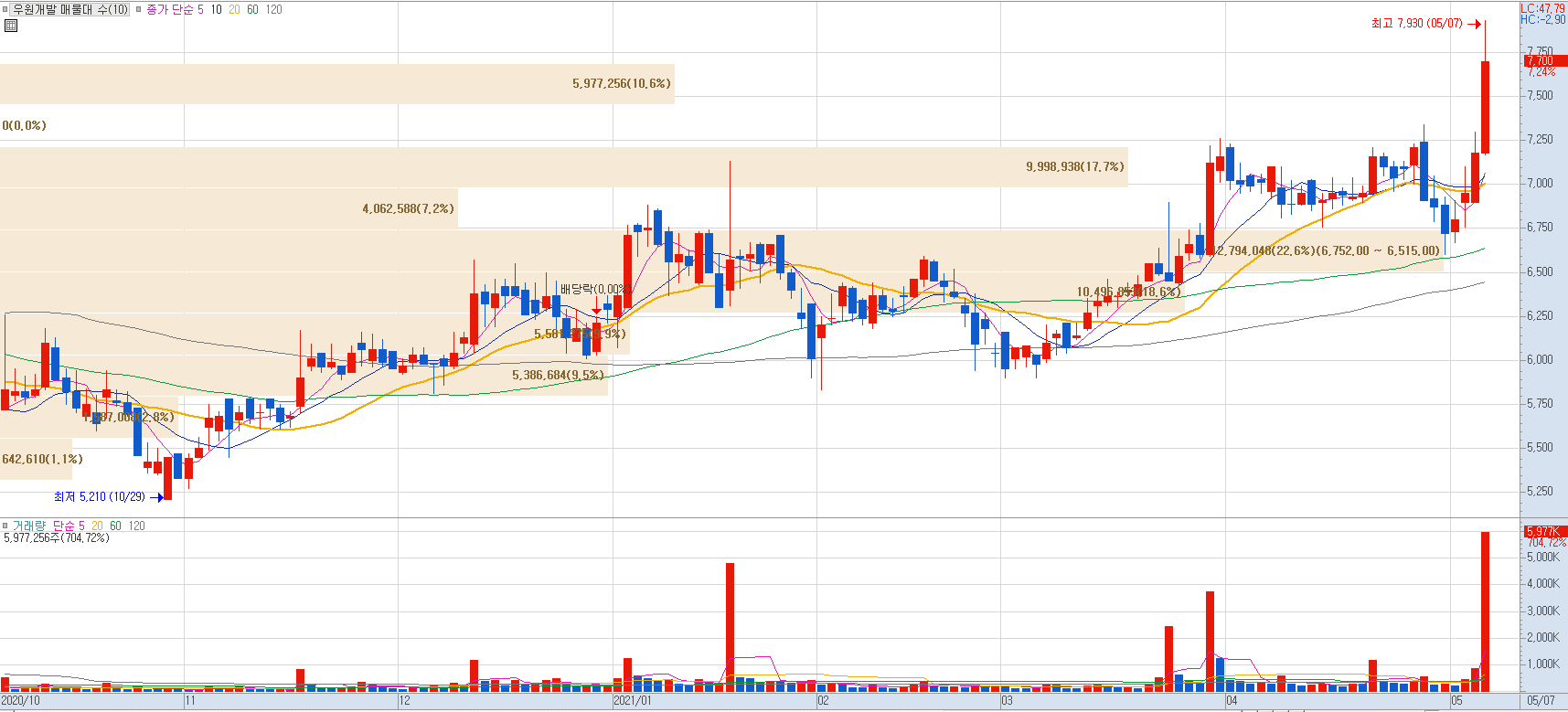The image size is (1568, 712).
Task: Click the 12 month date axis label
Action: coord(404,701)
